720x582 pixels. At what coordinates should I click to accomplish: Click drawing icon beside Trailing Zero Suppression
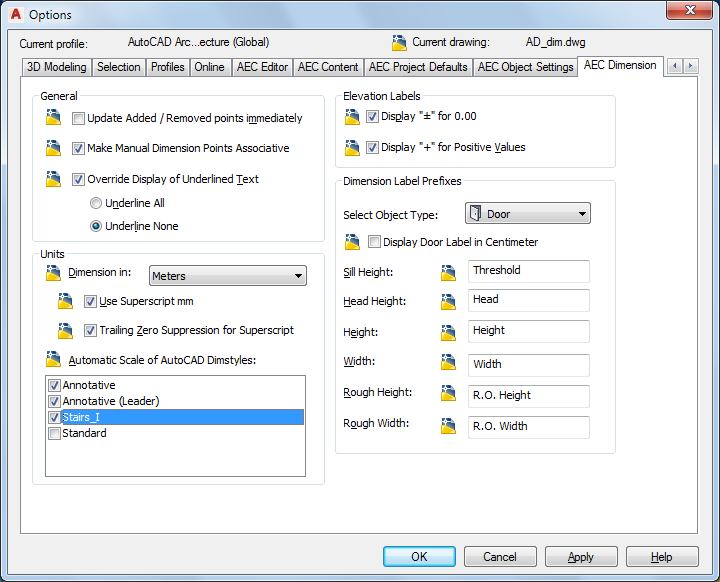click(x=65, y=330)
